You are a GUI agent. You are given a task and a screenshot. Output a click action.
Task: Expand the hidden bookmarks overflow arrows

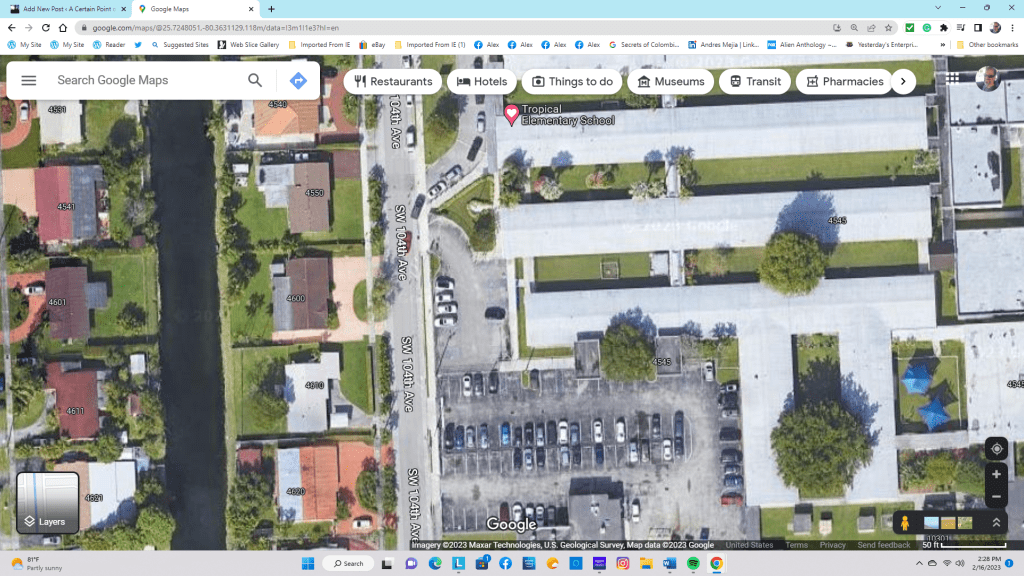click(943, 45)
